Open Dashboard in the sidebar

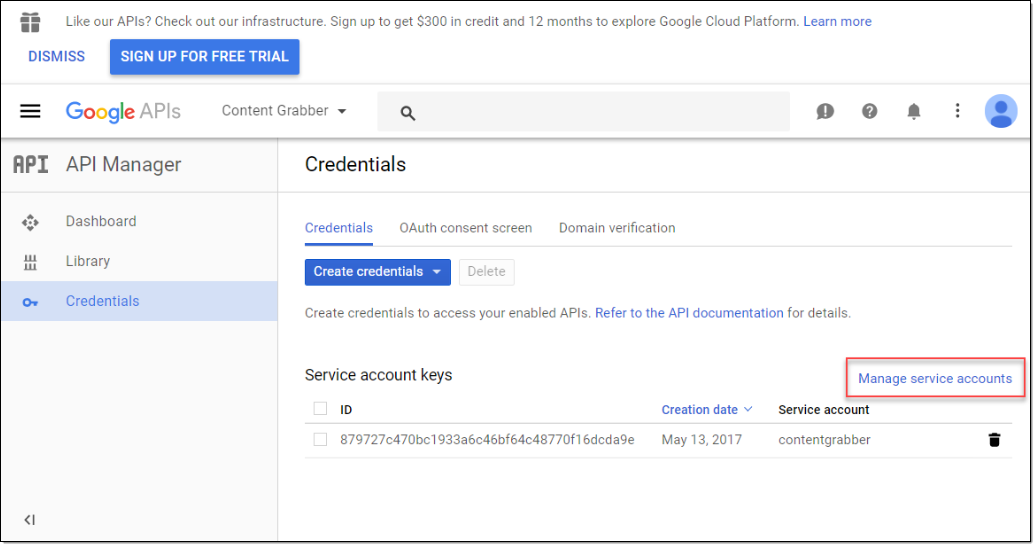(101, 222)
